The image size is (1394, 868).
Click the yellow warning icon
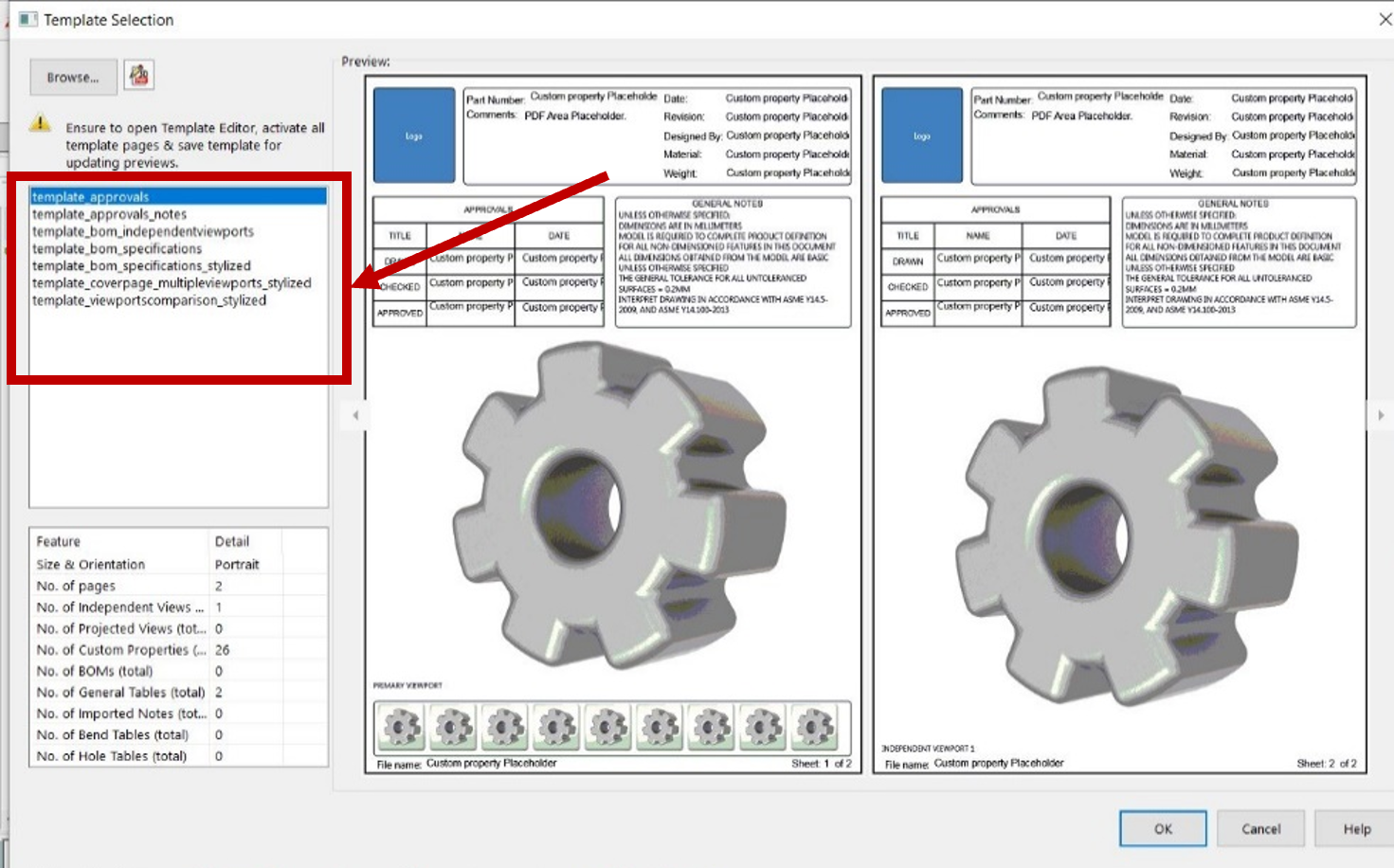40,123
